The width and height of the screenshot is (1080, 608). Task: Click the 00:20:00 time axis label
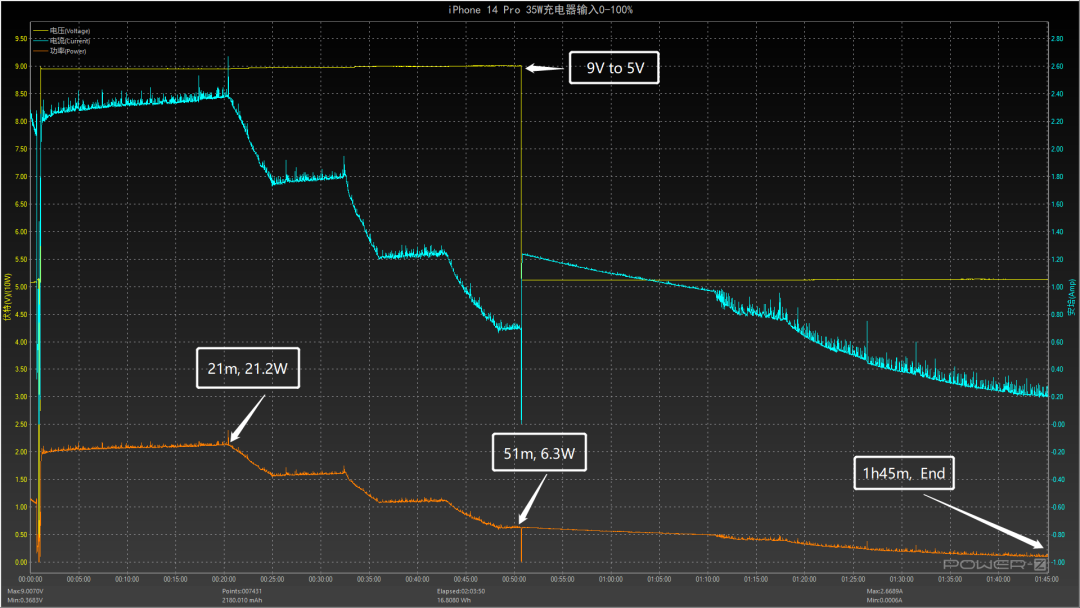click(x=224, y=580)
